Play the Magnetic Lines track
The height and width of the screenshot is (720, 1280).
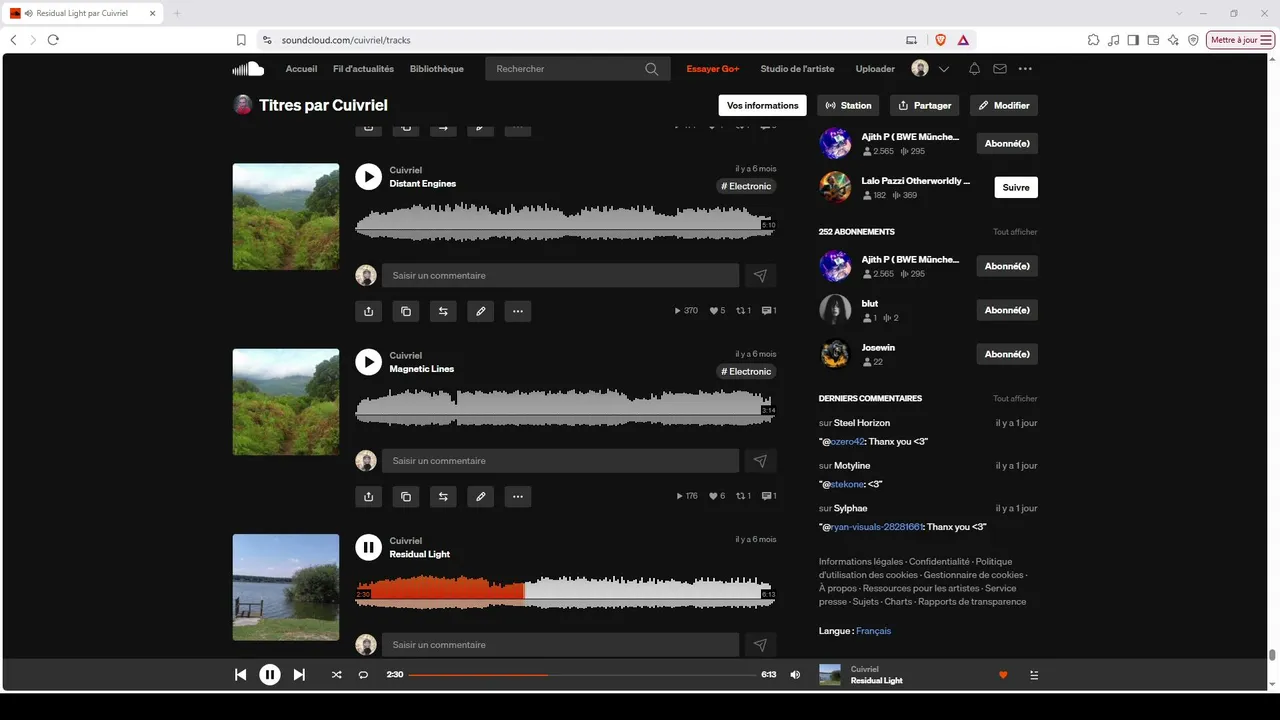coord(369,362)
